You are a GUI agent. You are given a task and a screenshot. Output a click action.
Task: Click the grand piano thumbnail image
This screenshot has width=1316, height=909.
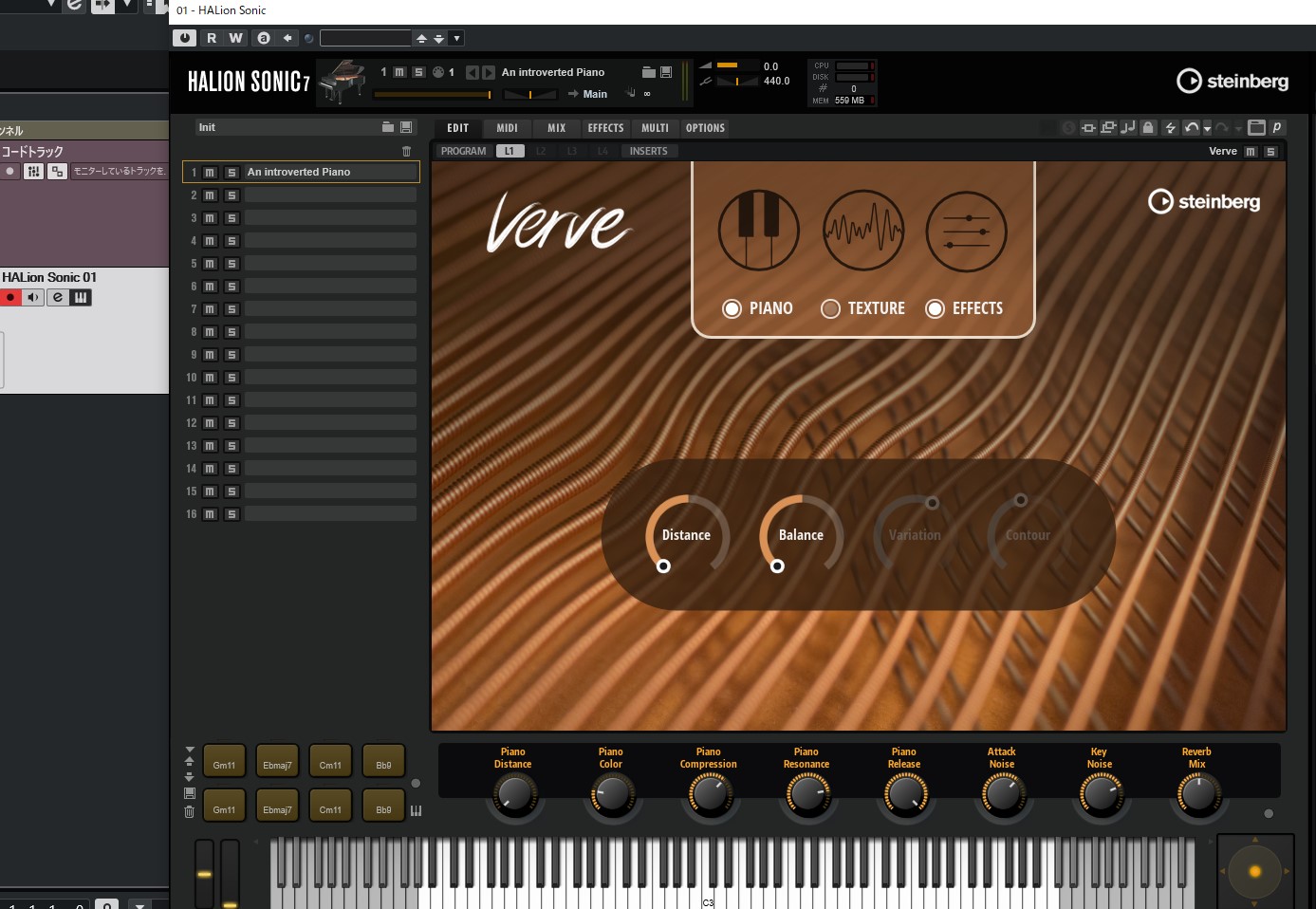(x=343, y=82)
